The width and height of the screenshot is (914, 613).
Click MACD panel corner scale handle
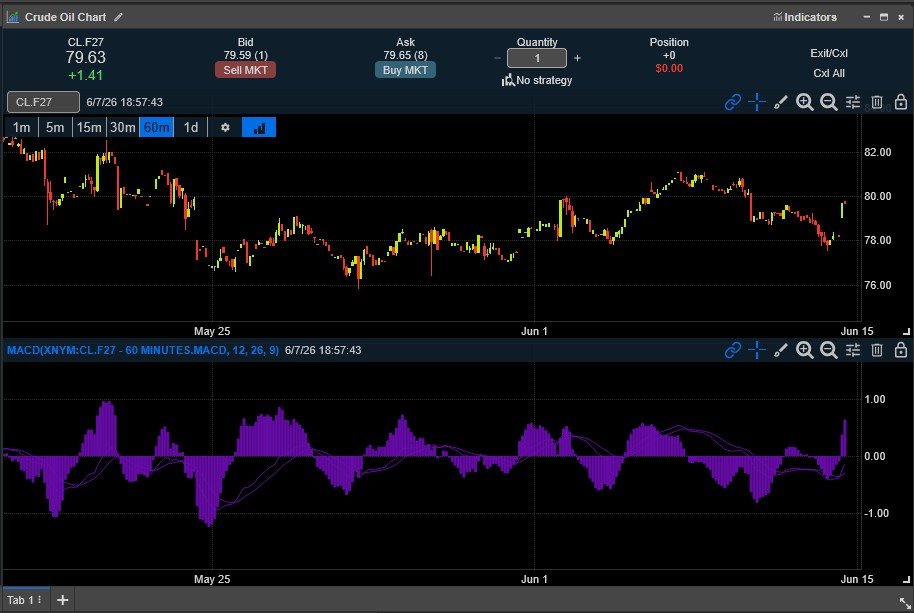pos(906,579)
